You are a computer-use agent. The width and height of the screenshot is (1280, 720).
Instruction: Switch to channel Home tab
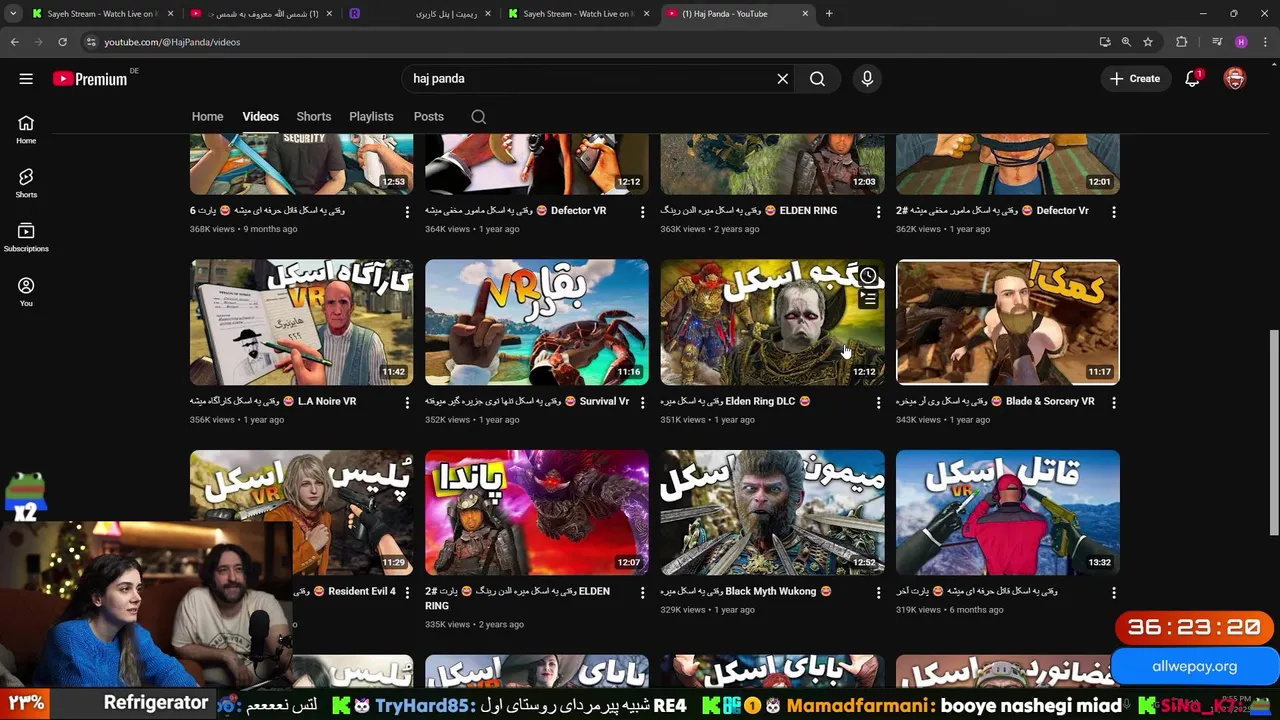(x=207, y=117)
